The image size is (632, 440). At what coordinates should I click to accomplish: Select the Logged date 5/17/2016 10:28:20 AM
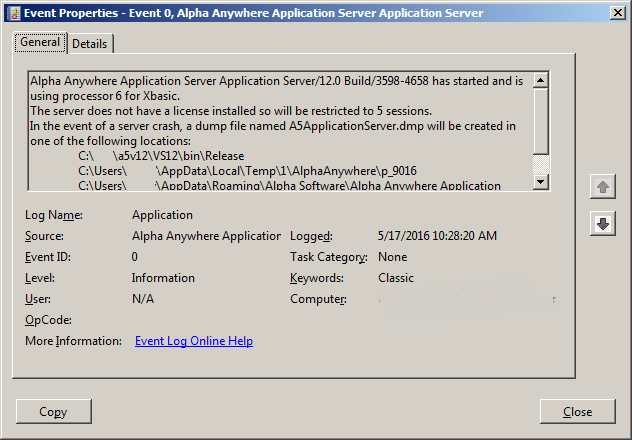[437, 236]
